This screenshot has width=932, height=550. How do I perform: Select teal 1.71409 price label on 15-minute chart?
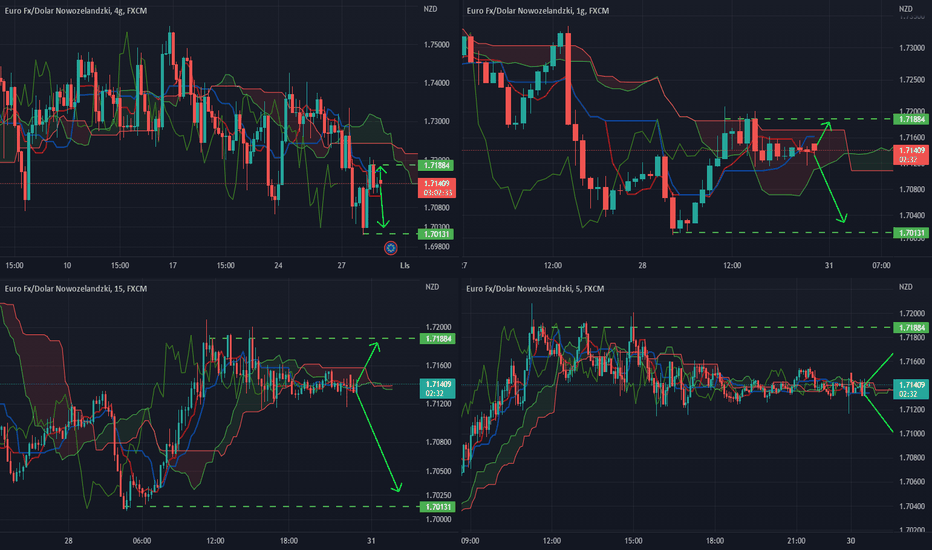(437, 388)
